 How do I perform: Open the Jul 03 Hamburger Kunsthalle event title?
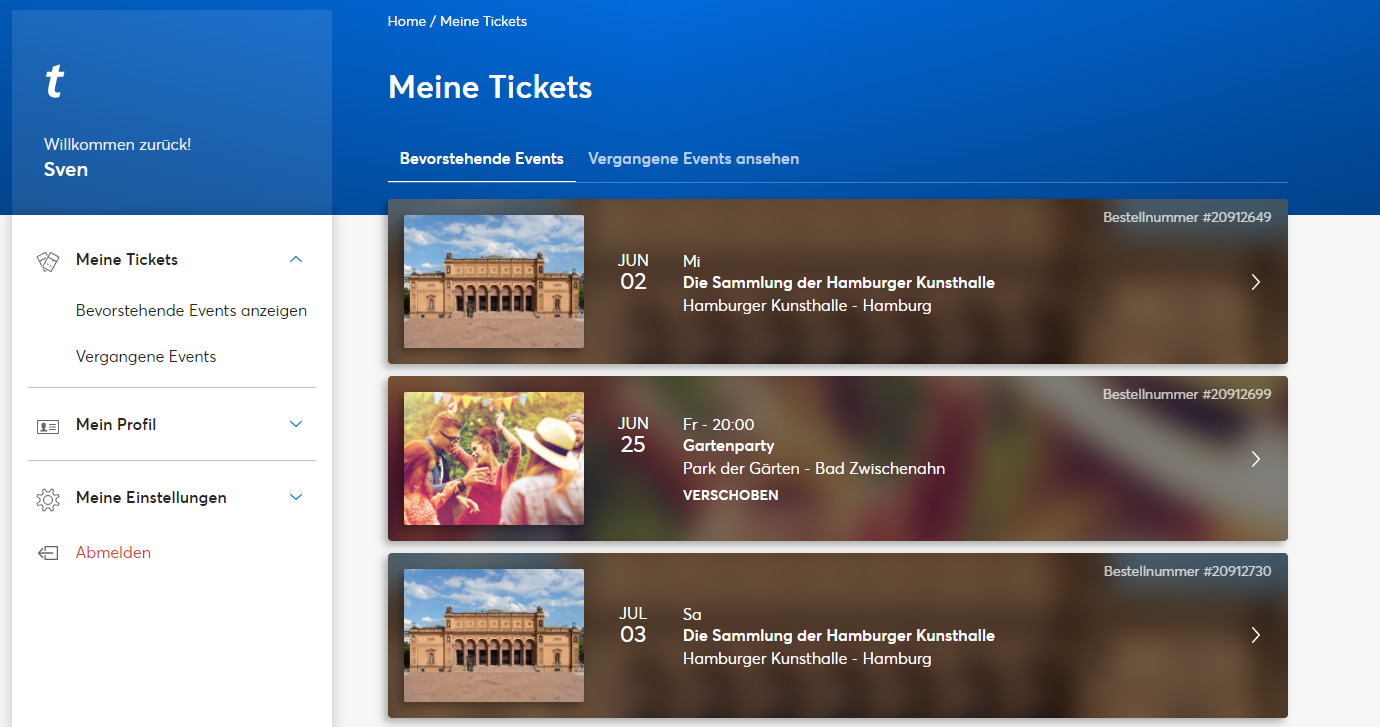pos(838,635)
